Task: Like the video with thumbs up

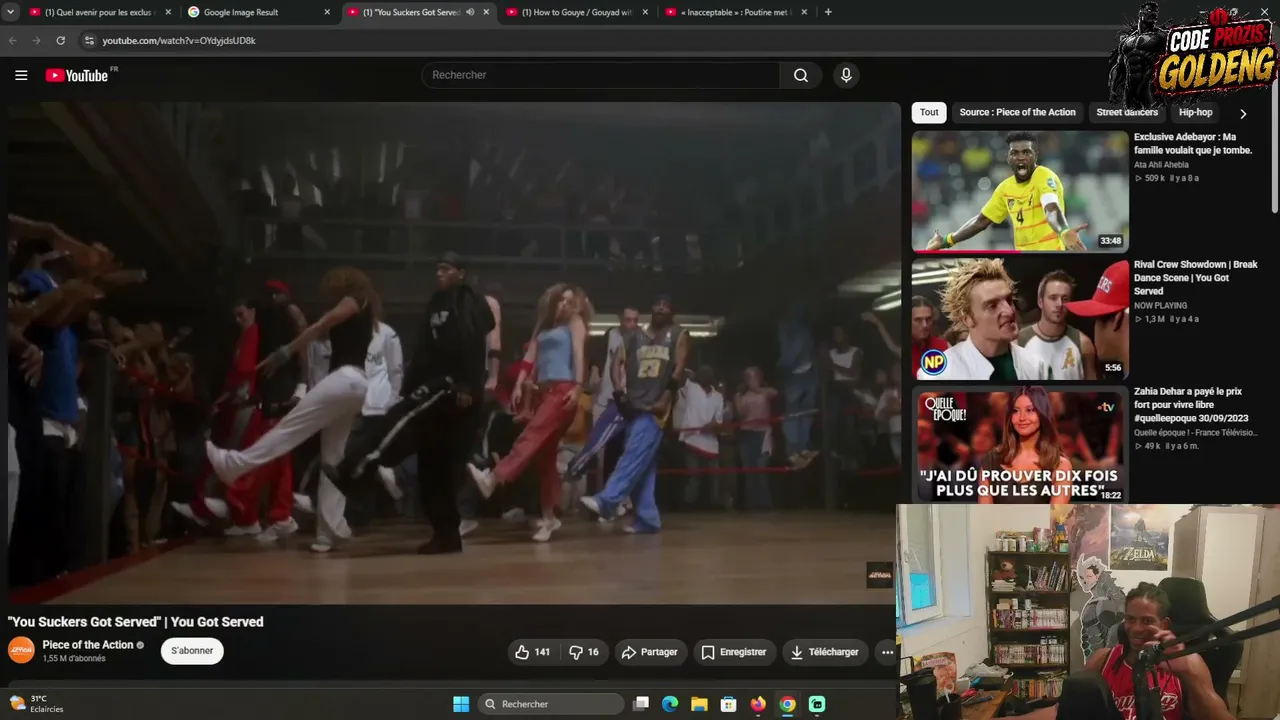Action: [532, 652]
